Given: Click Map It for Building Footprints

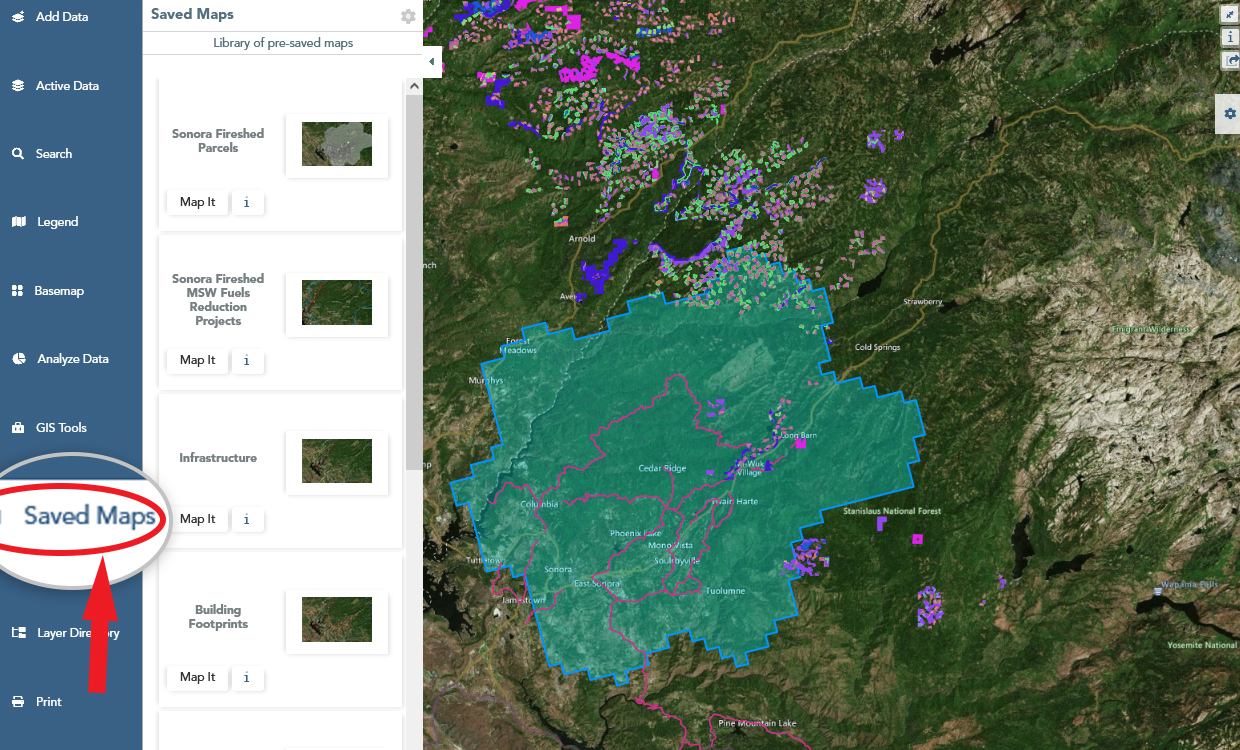Looking at the screenshot, I should point(197,677).
